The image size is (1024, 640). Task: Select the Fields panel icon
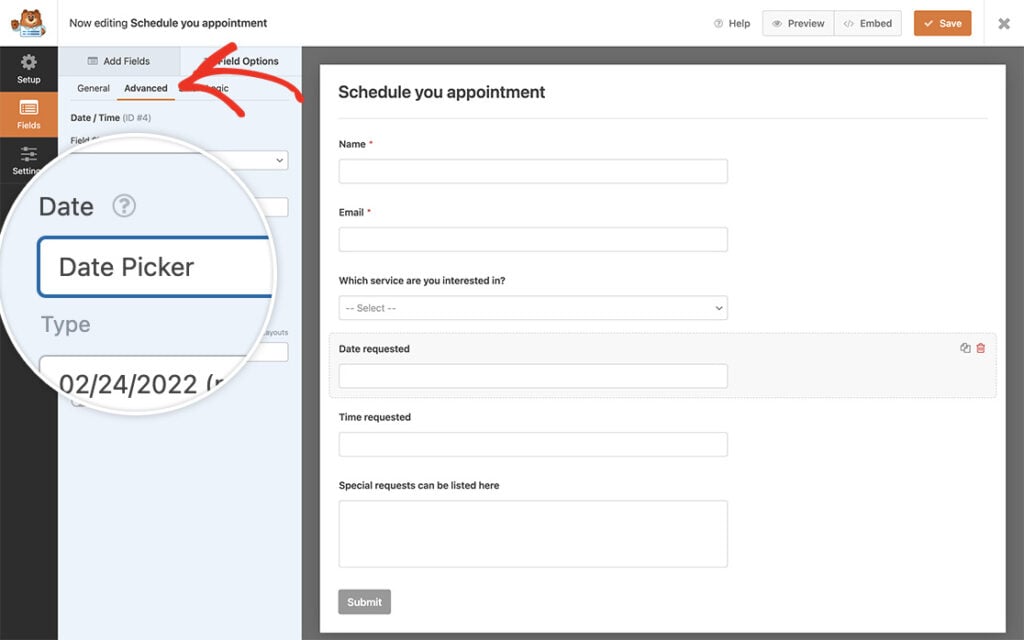(28, 114)
